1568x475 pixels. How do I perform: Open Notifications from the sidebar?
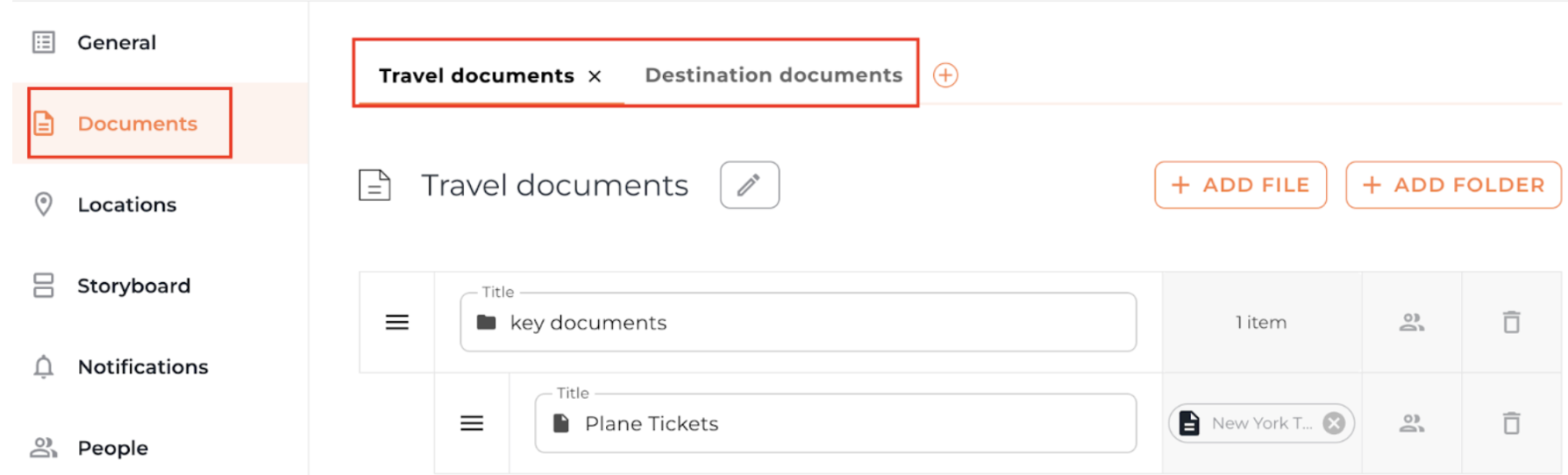click(x=142, y=366)
